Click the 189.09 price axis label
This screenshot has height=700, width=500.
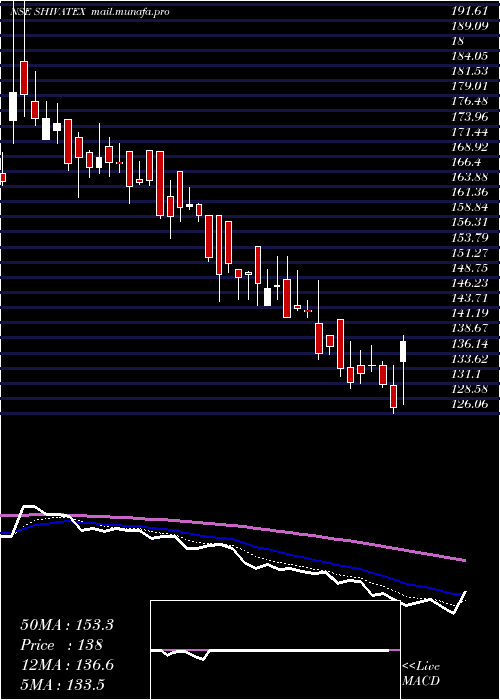(469, 26)
